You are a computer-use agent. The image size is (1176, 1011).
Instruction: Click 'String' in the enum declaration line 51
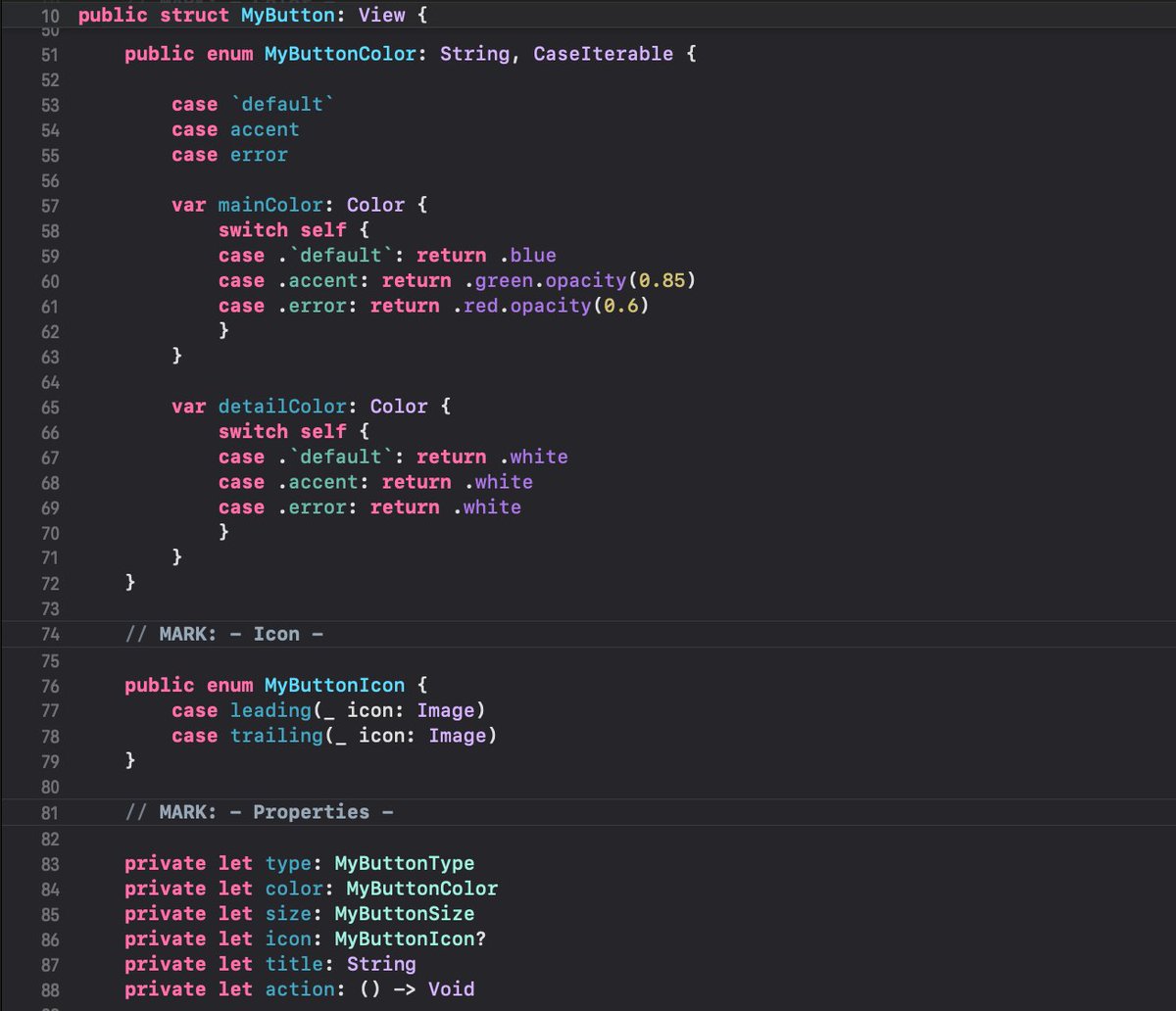tap(474, 54)
